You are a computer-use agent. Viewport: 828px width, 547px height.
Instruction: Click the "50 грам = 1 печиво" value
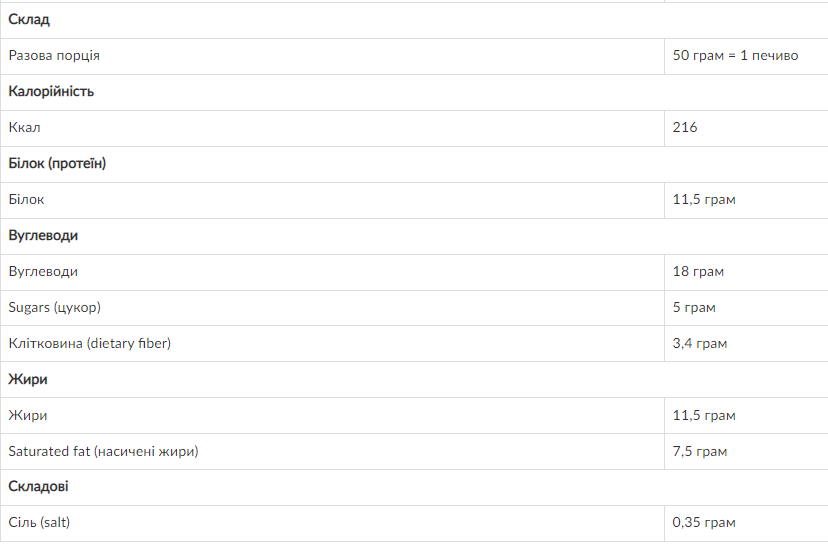735,56
